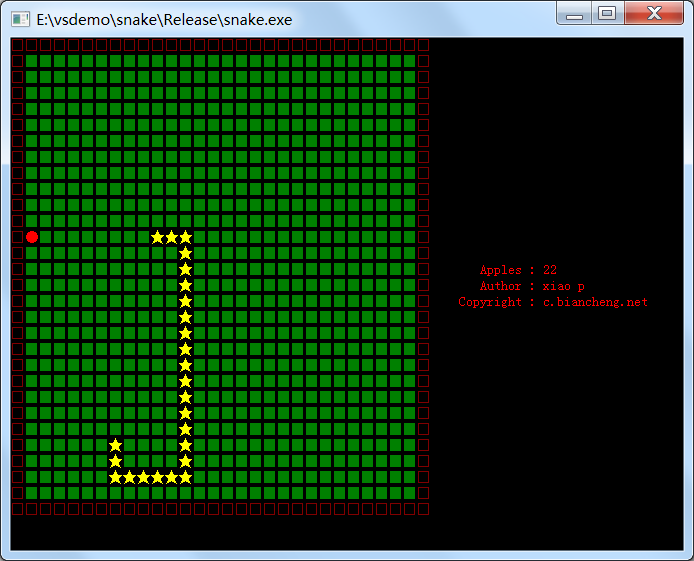Viewport: 694px width, 561px height.
Task: Maximize the snake.exe window
Action: (x=607, y=13)
